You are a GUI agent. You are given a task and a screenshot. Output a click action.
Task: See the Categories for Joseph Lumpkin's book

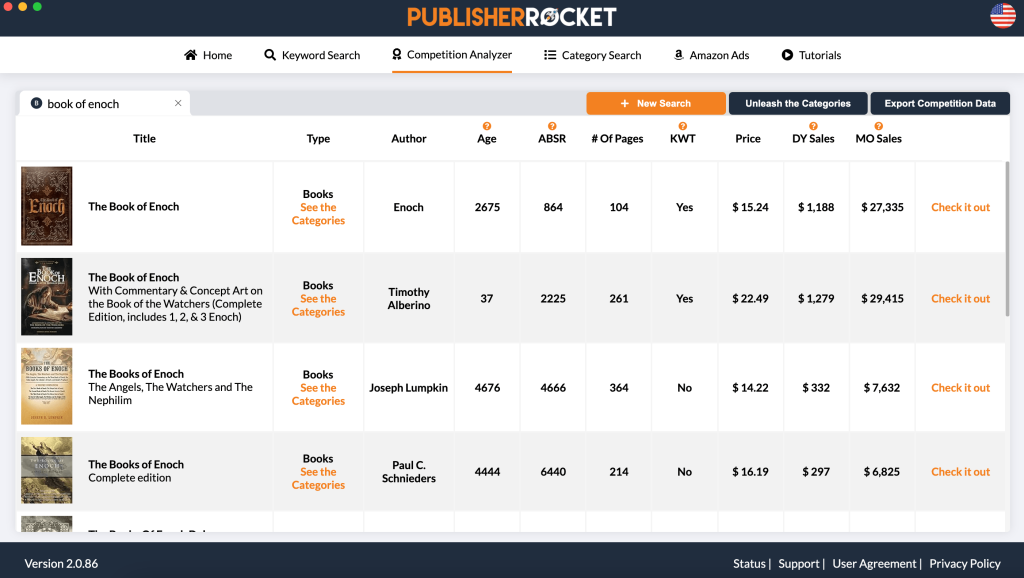pos(318,394)
